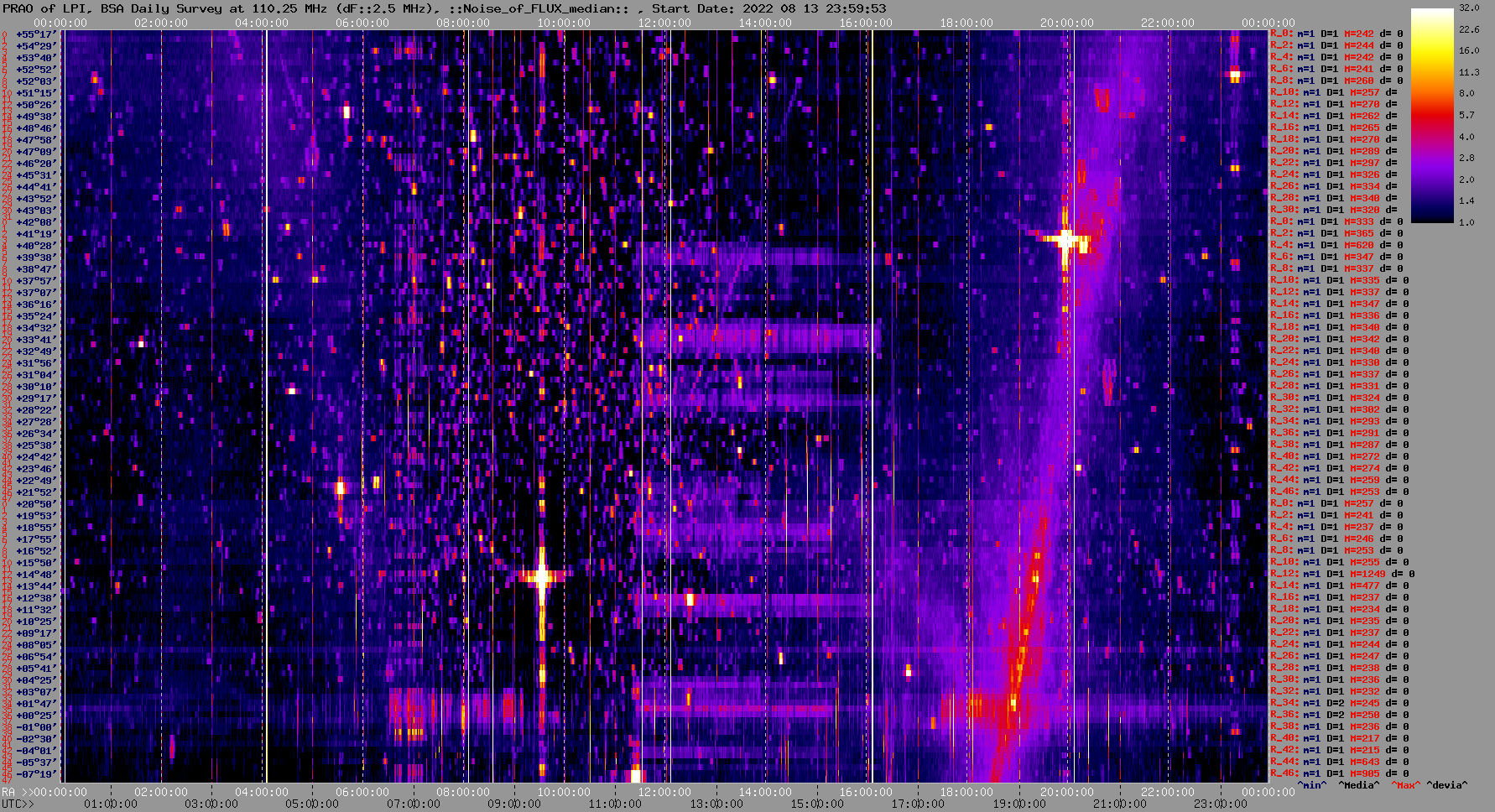Click the '^devia^' legend label

pos(1447,785)
